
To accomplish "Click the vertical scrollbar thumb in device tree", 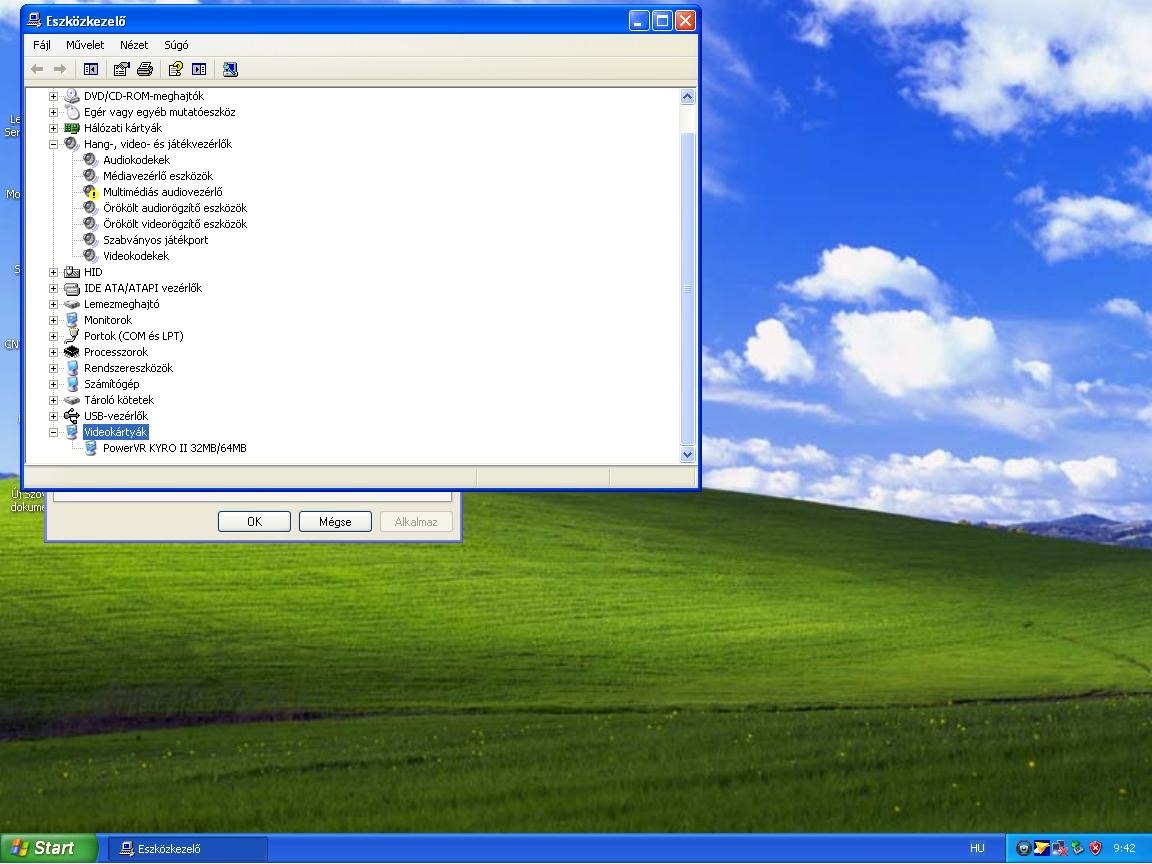I will click(688, 288).
